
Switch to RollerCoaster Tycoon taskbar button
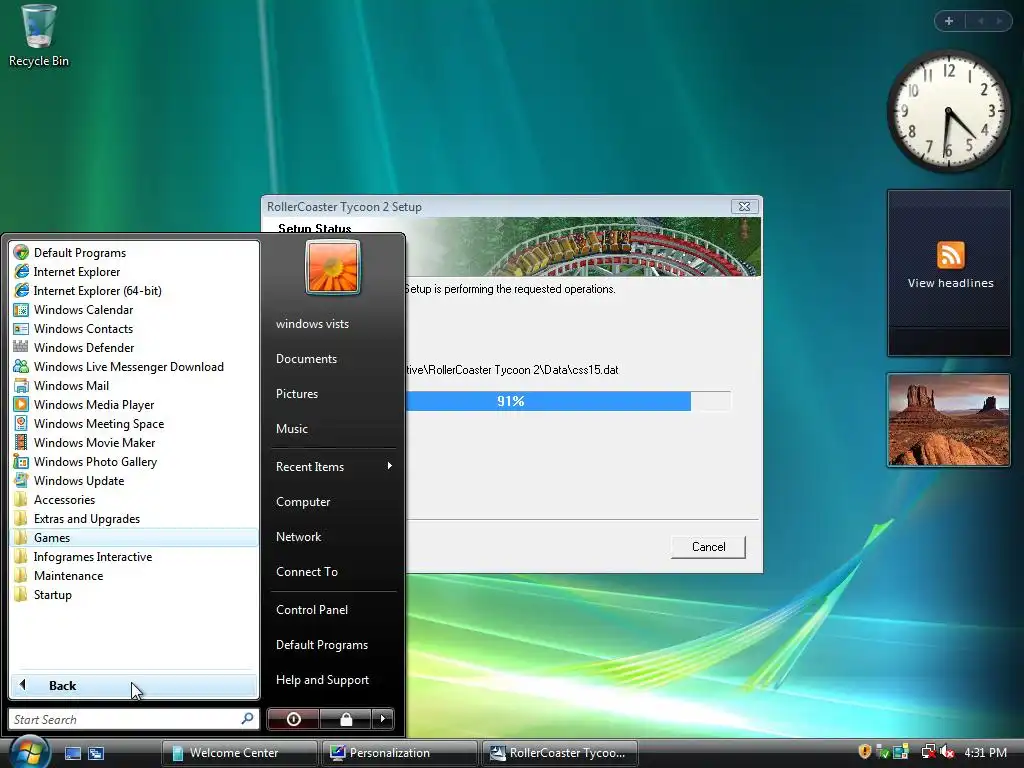(x=559, y=752)
